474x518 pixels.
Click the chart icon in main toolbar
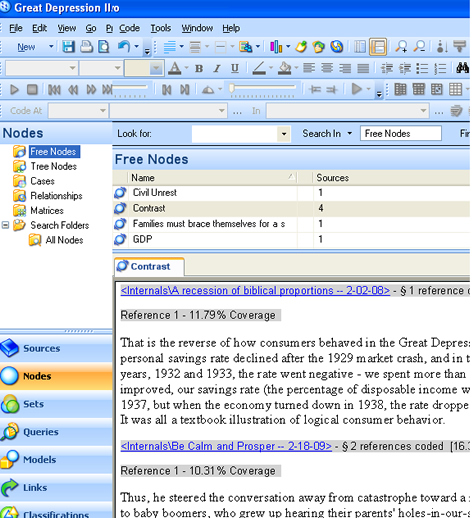tap(276, 47)
